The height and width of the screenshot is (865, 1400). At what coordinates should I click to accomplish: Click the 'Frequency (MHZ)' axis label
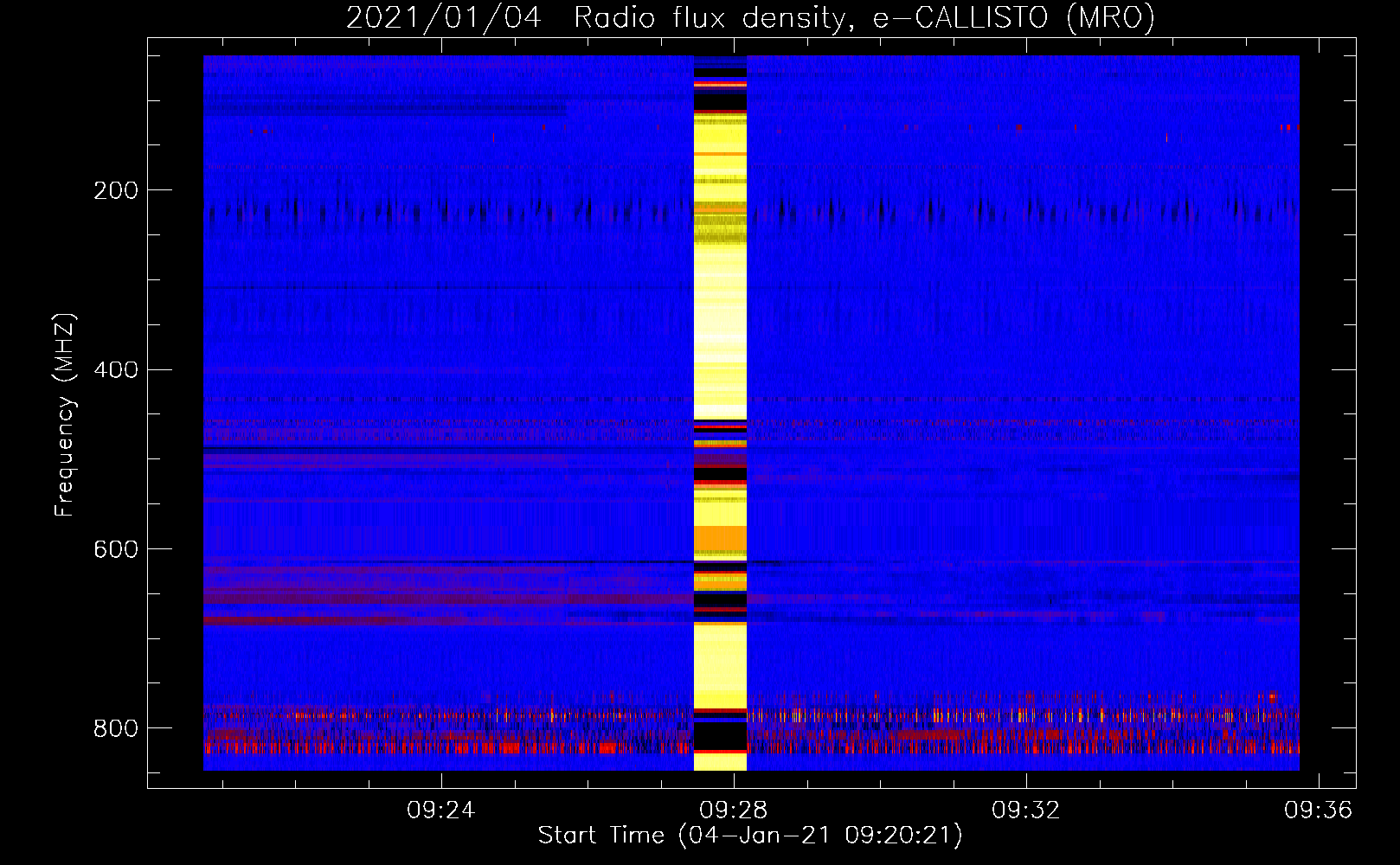tap(65, 414)
